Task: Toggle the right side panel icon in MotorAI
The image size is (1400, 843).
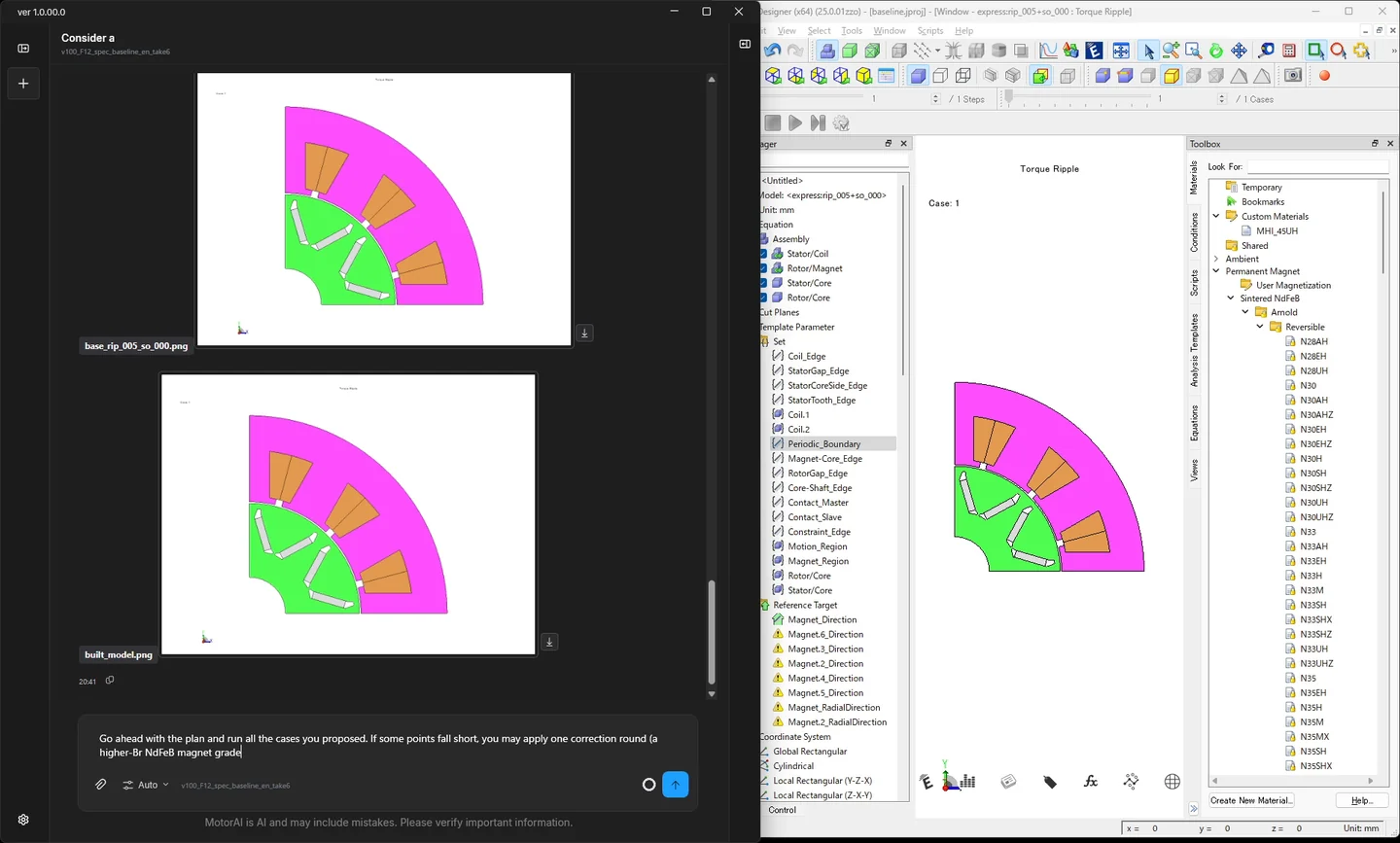Action: click(745, 44)
